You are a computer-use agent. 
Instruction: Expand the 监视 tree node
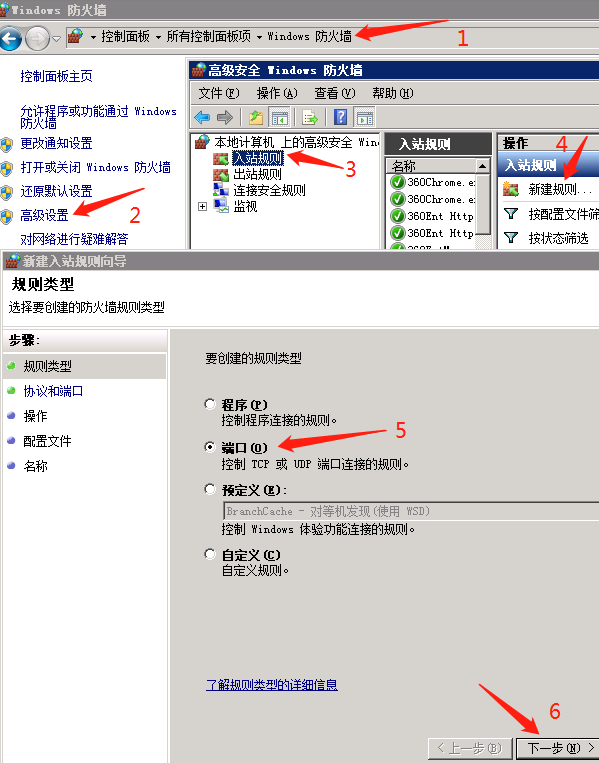[202, 206]
